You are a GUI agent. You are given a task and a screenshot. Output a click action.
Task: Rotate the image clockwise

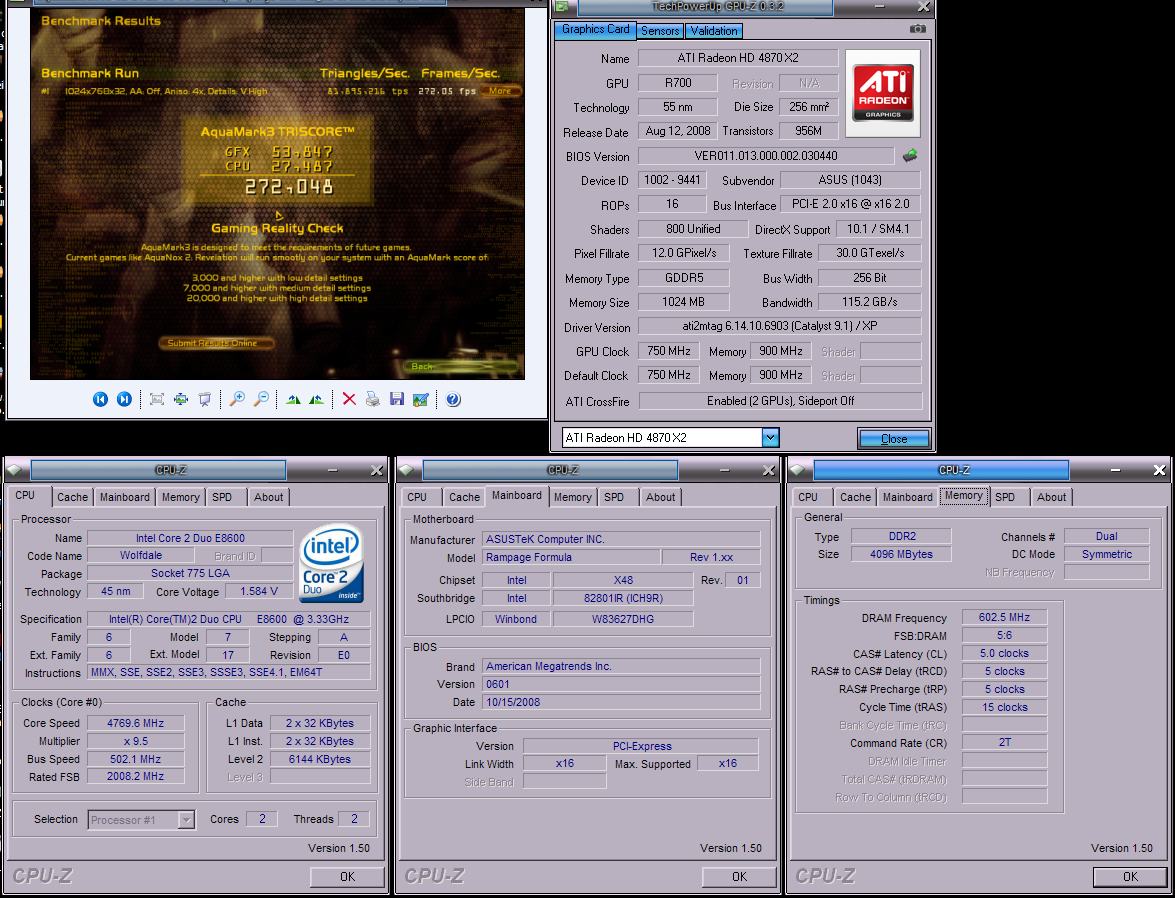pos(293,400)
